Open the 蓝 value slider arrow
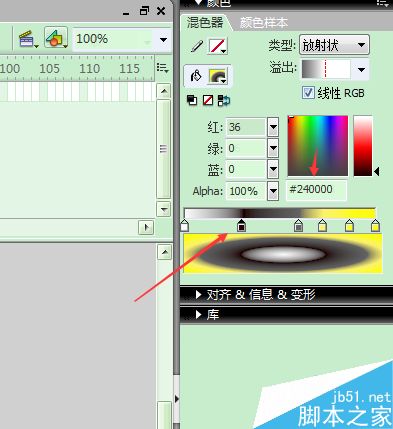This screenshot has height=429, width=393. pos(273,169)
